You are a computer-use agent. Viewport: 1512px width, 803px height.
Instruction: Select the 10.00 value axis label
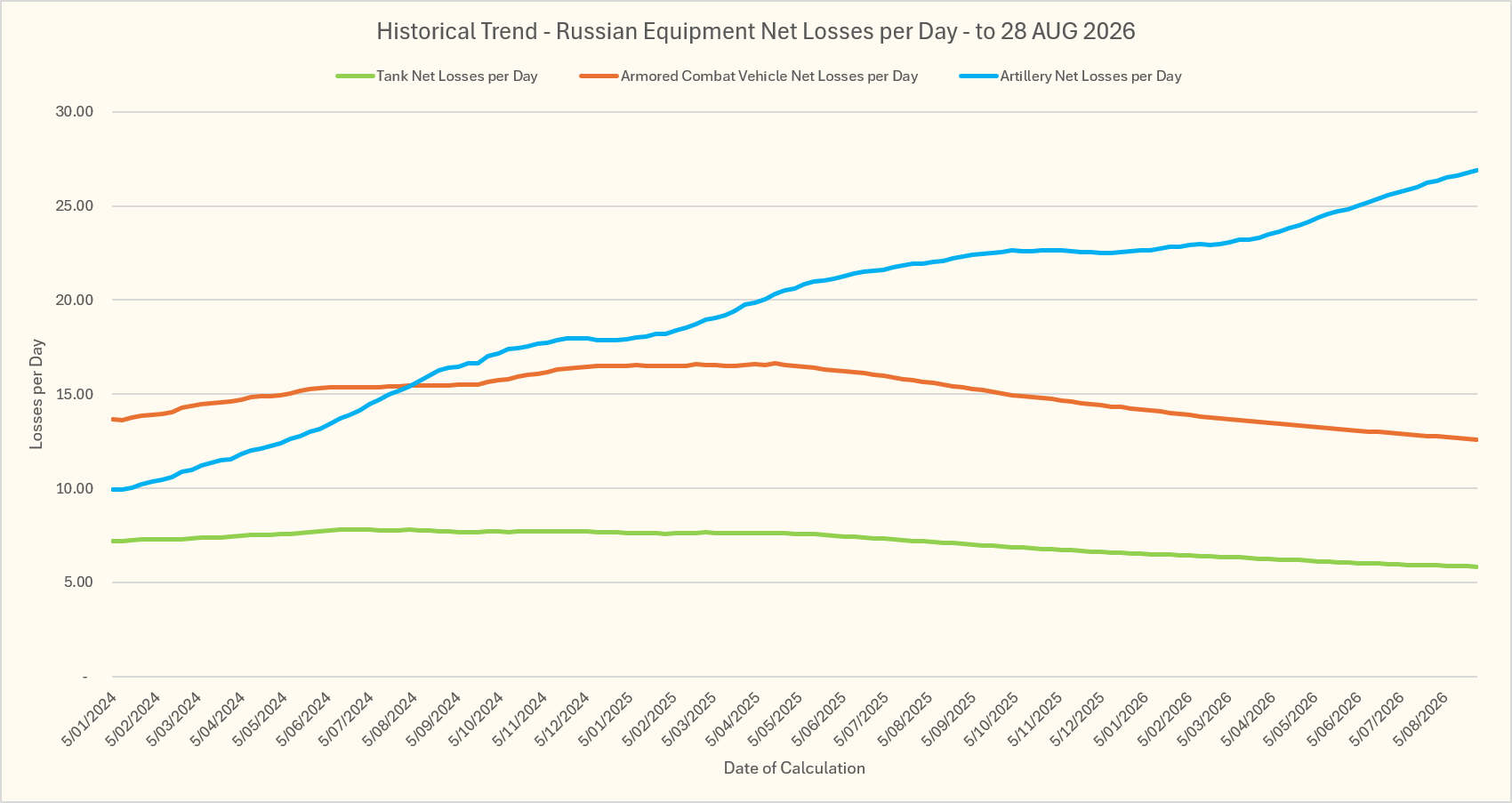pos(74,489)
